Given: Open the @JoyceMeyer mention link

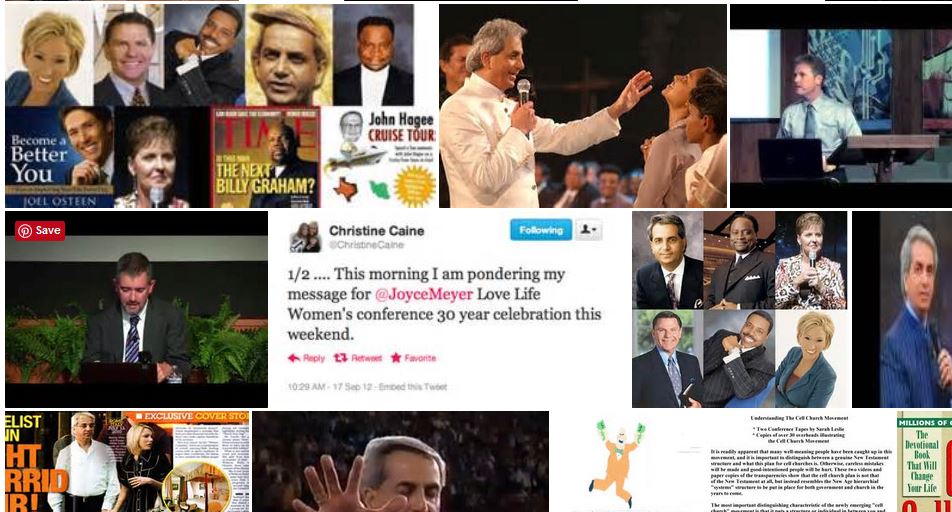Looking at the screenshot, I should 424,294.
